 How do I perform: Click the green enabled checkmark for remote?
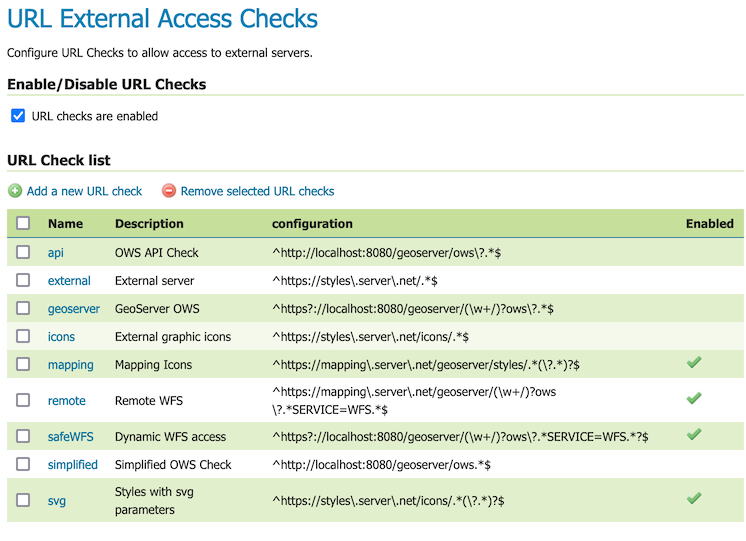(694, 399)
